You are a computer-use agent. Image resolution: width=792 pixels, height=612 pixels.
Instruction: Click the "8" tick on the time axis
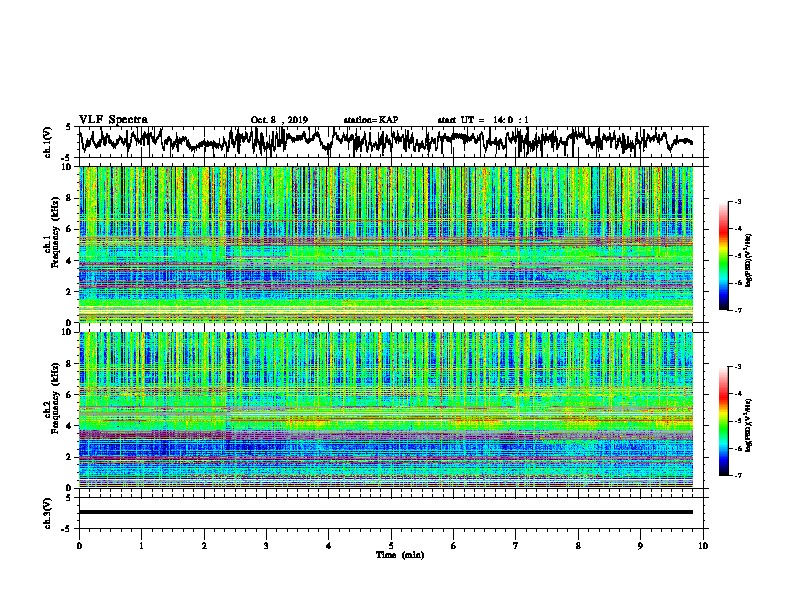tap(578, 546)
